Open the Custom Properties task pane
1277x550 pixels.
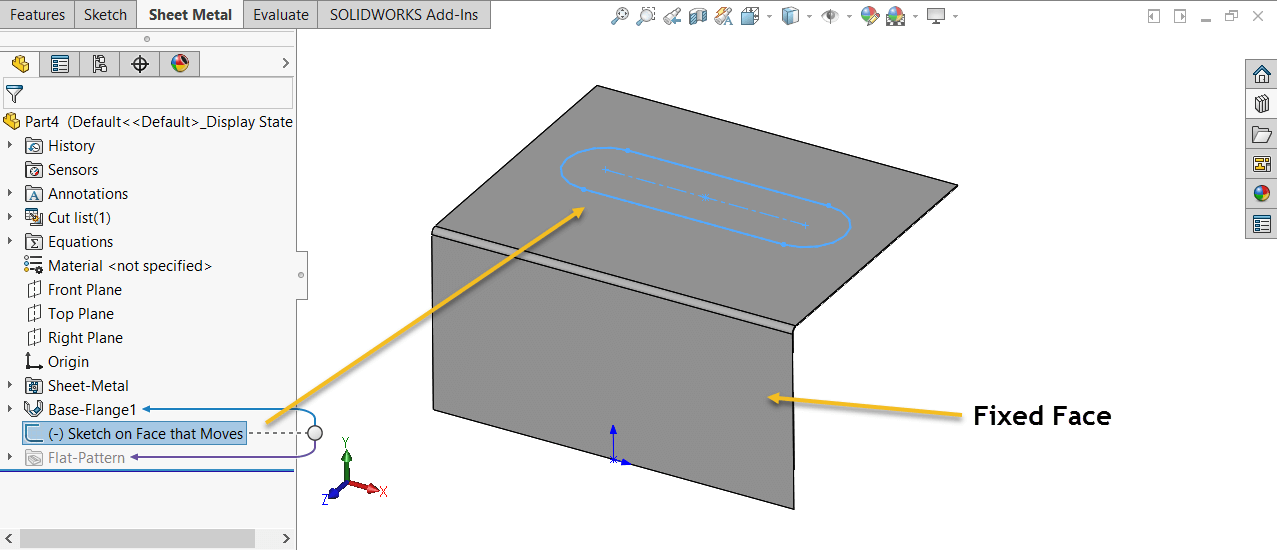(x=1261, y=224)
